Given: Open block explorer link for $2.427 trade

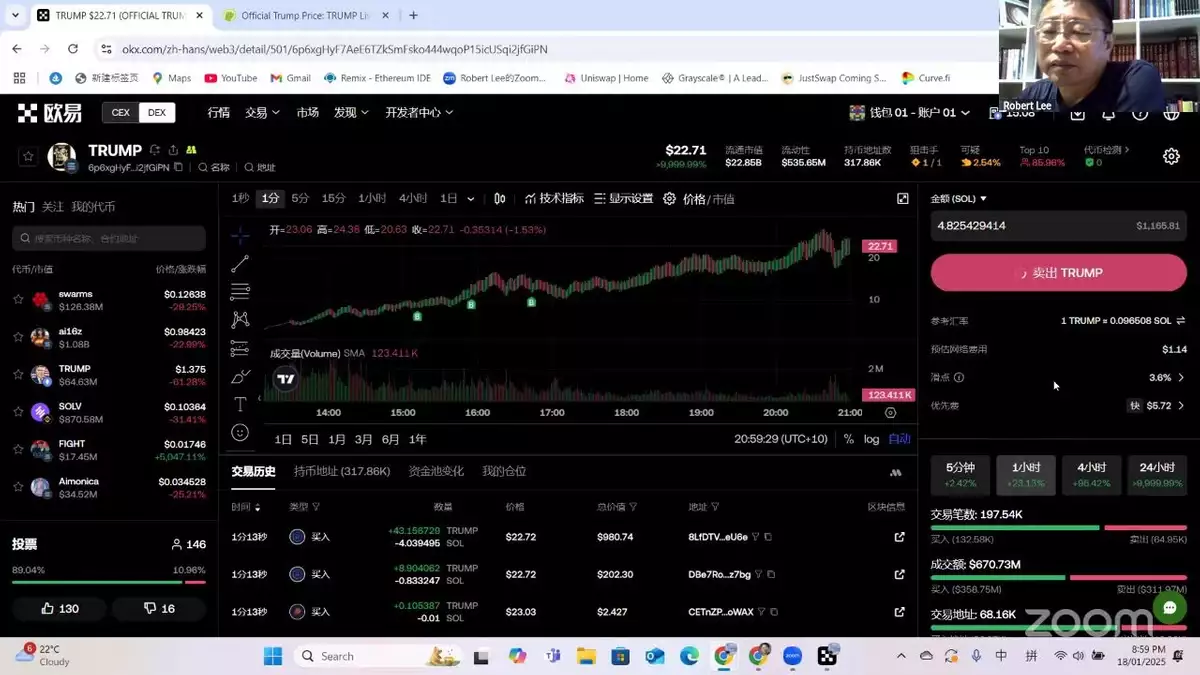Looking at the screenshot, I should coord(899,612).
